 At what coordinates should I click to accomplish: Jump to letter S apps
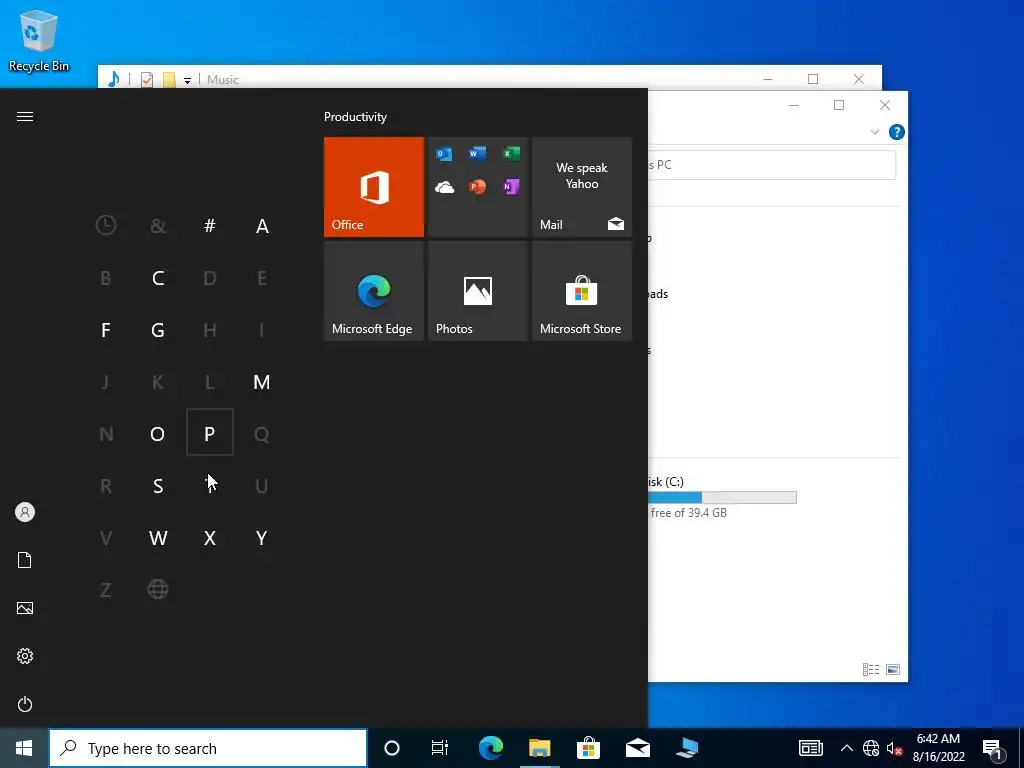point(158,486)
